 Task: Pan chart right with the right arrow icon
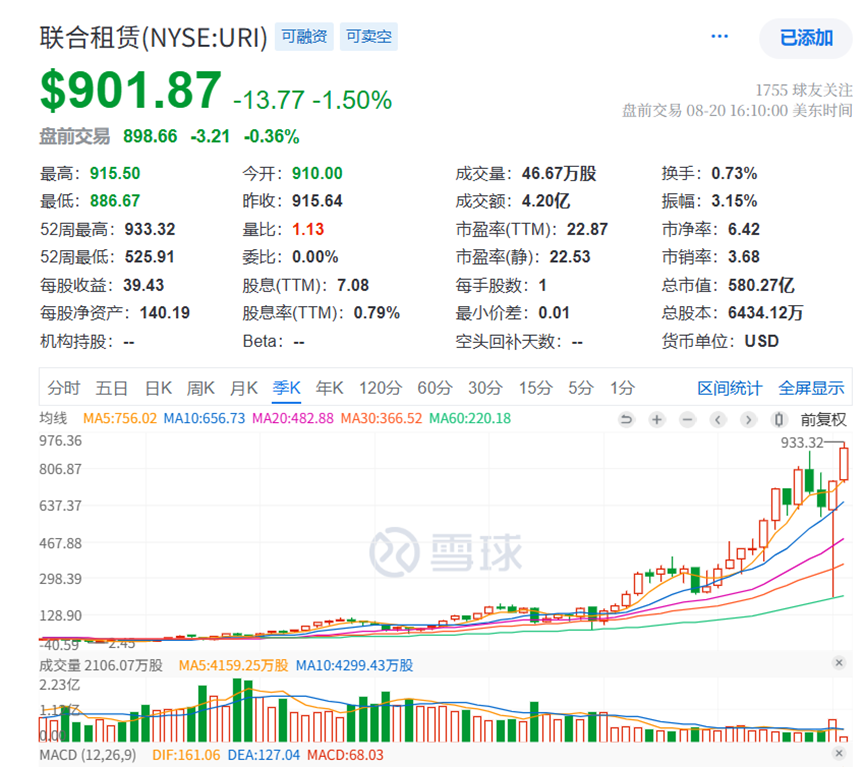click(749, 419)
